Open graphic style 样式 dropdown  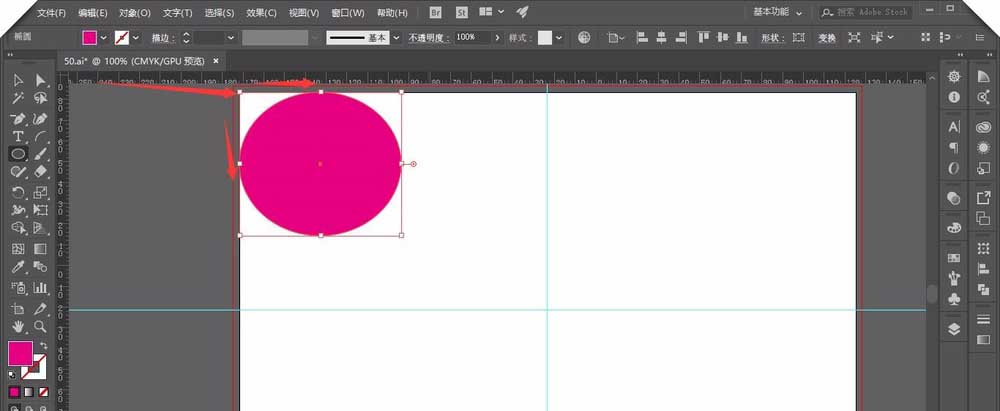coord(559,38)
